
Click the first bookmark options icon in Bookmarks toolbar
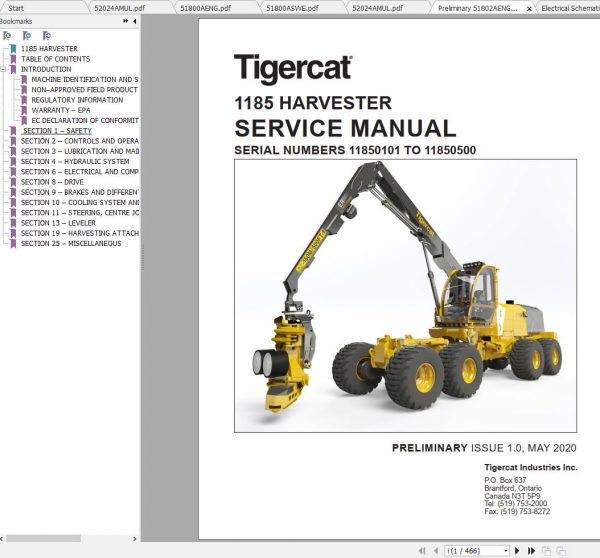coord(7,36)
